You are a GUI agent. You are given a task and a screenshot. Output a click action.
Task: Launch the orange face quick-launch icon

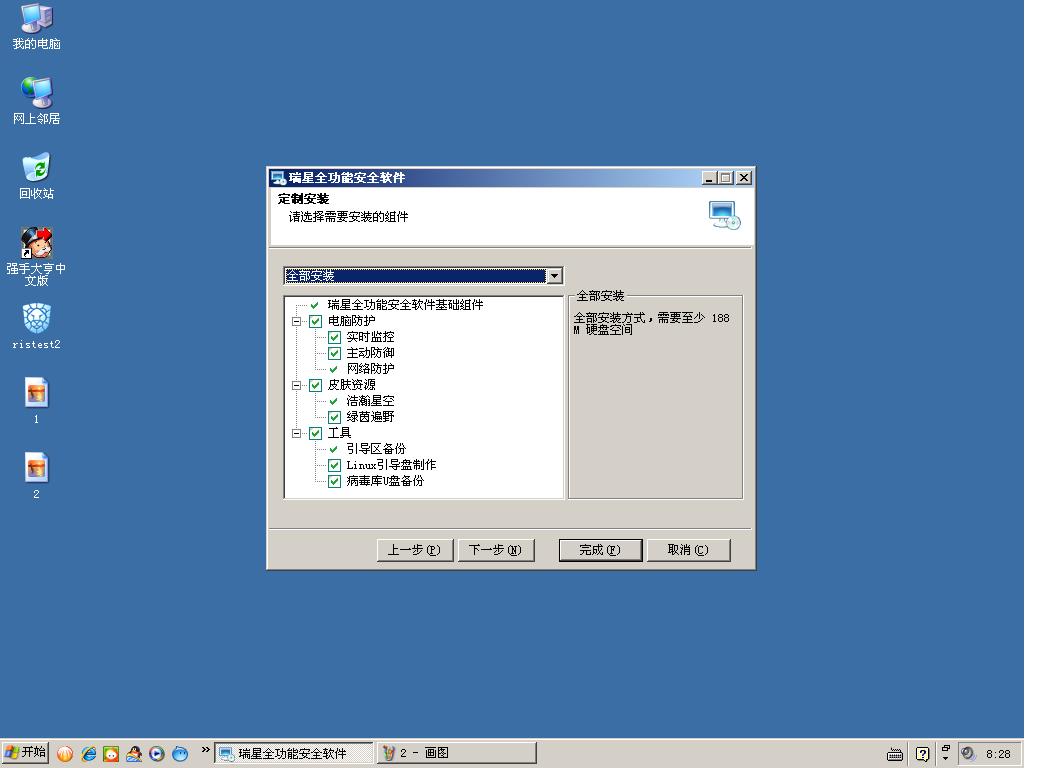coord(111,754)
